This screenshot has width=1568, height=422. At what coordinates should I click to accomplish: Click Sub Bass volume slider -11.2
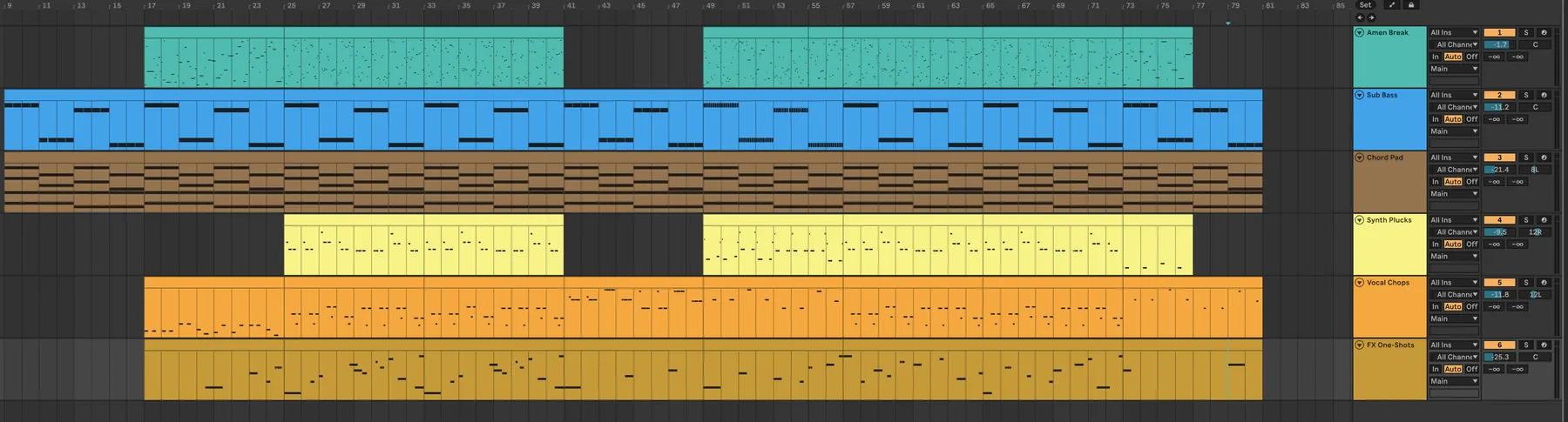pyautogui.click(x=1499, y=107)
